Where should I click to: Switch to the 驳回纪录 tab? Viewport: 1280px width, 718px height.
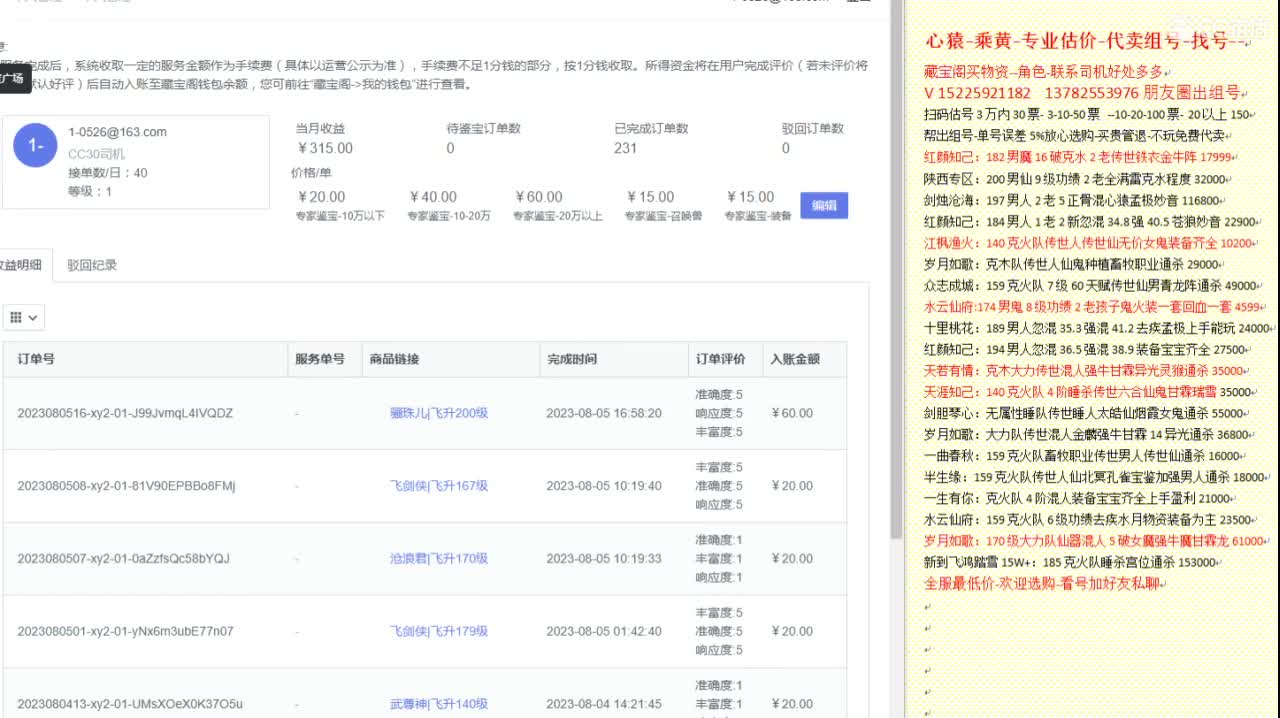click(x=92, y=265)
